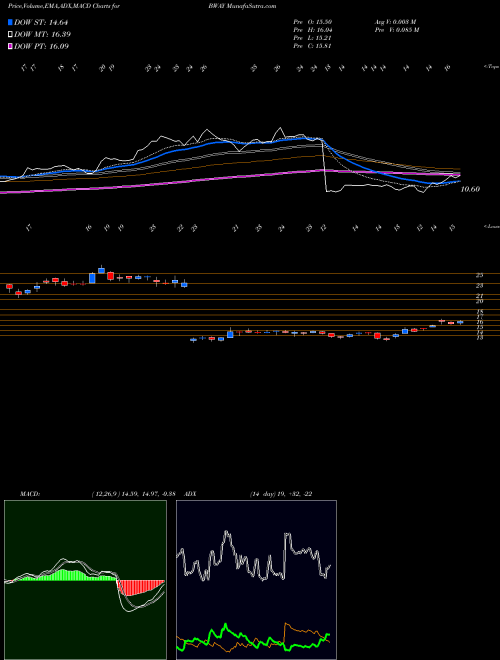The width and height of the screenshot is (500, 660).
Task: Click the 'Pre O: 15.50' open value
Action: coord(313,22)
